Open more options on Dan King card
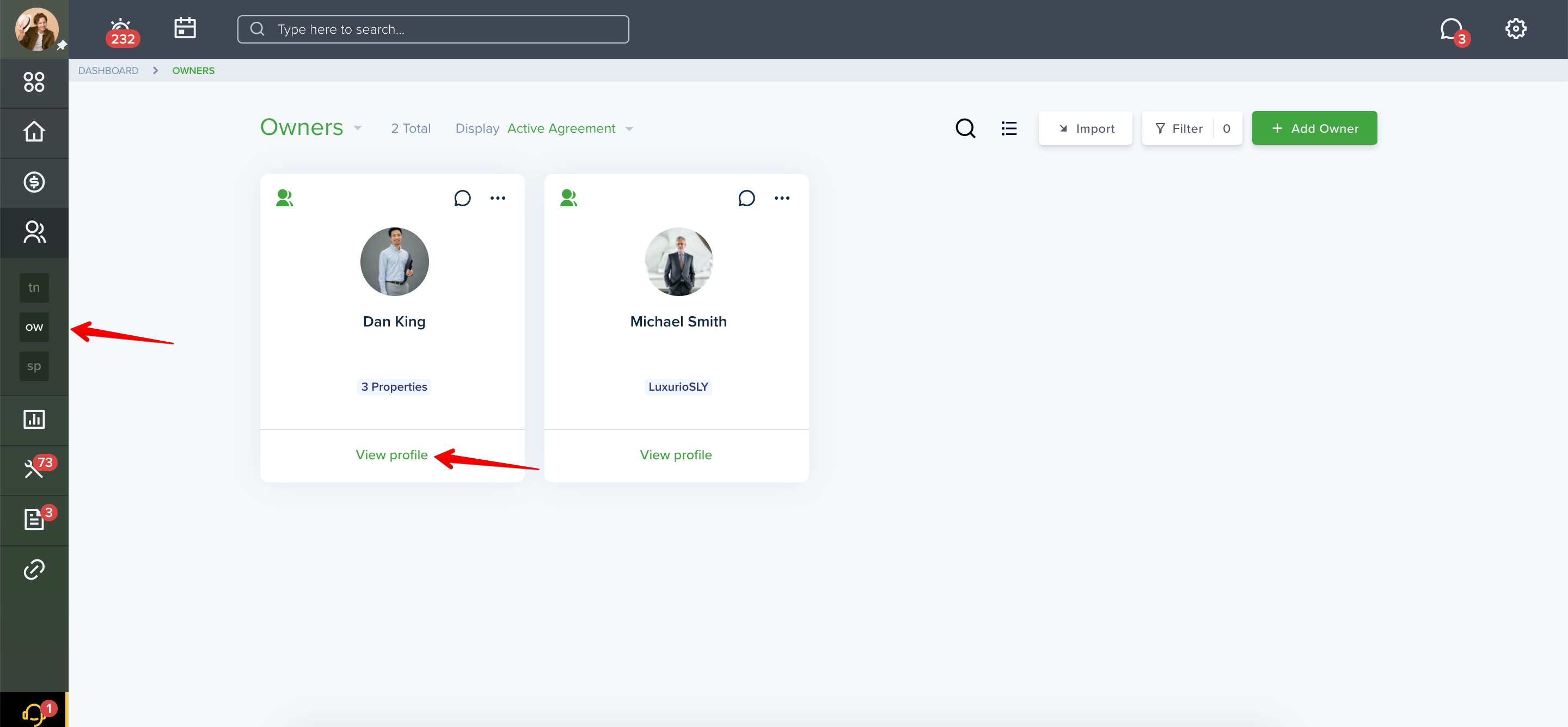Image resolution: width=1568 pixels, height=727 pixels. pyautogui.click(x=498, y=198)
